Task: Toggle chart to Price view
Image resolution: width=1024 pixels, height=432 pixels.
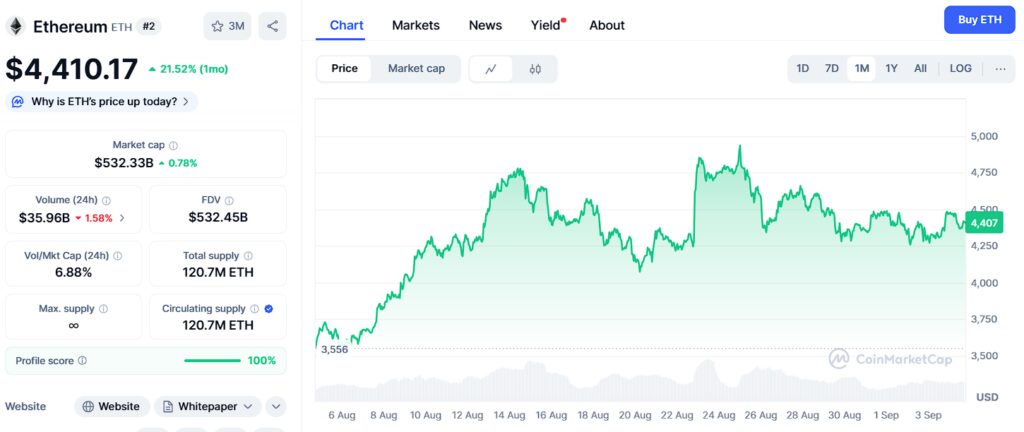Action: click(345, 69)
